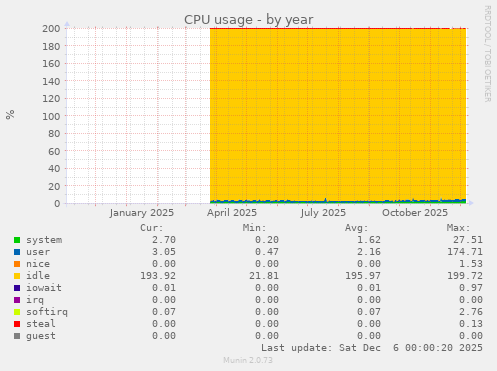Click user max value 174.71
Screen dimensions: 497x371
coord(465,252)
